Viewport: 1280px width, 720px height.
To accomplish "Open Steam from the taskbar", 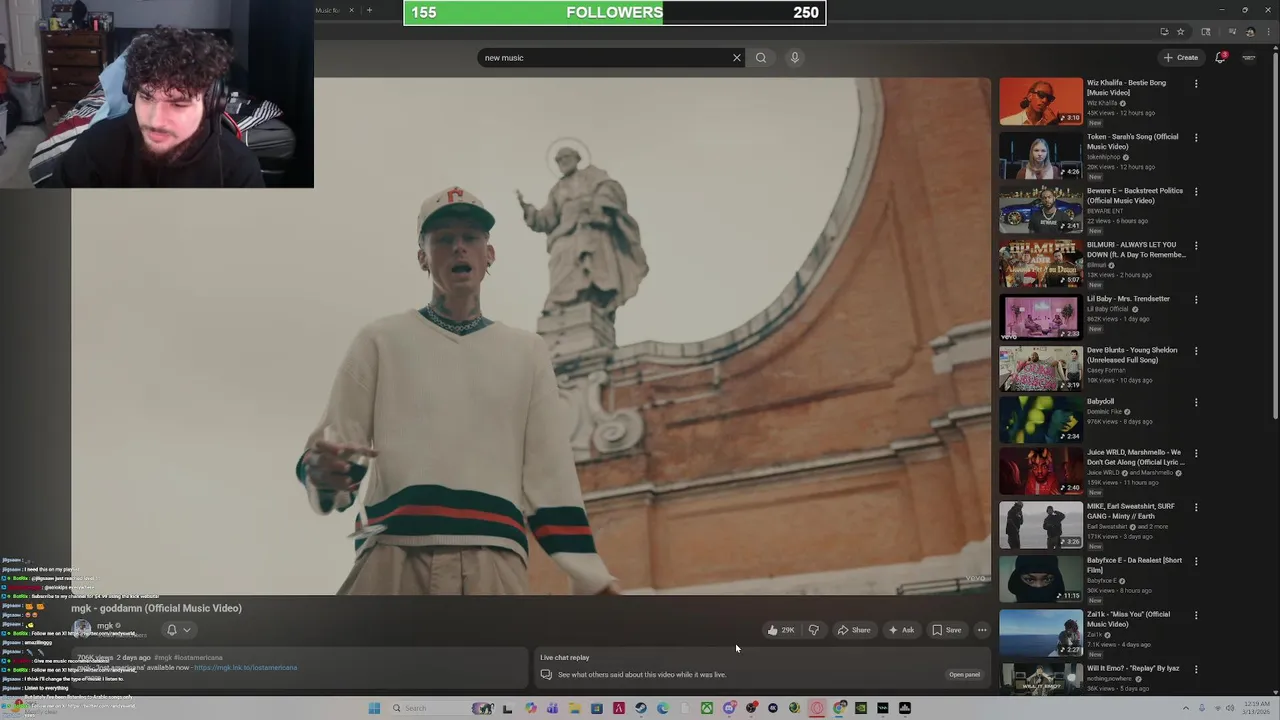I will 641,708.
